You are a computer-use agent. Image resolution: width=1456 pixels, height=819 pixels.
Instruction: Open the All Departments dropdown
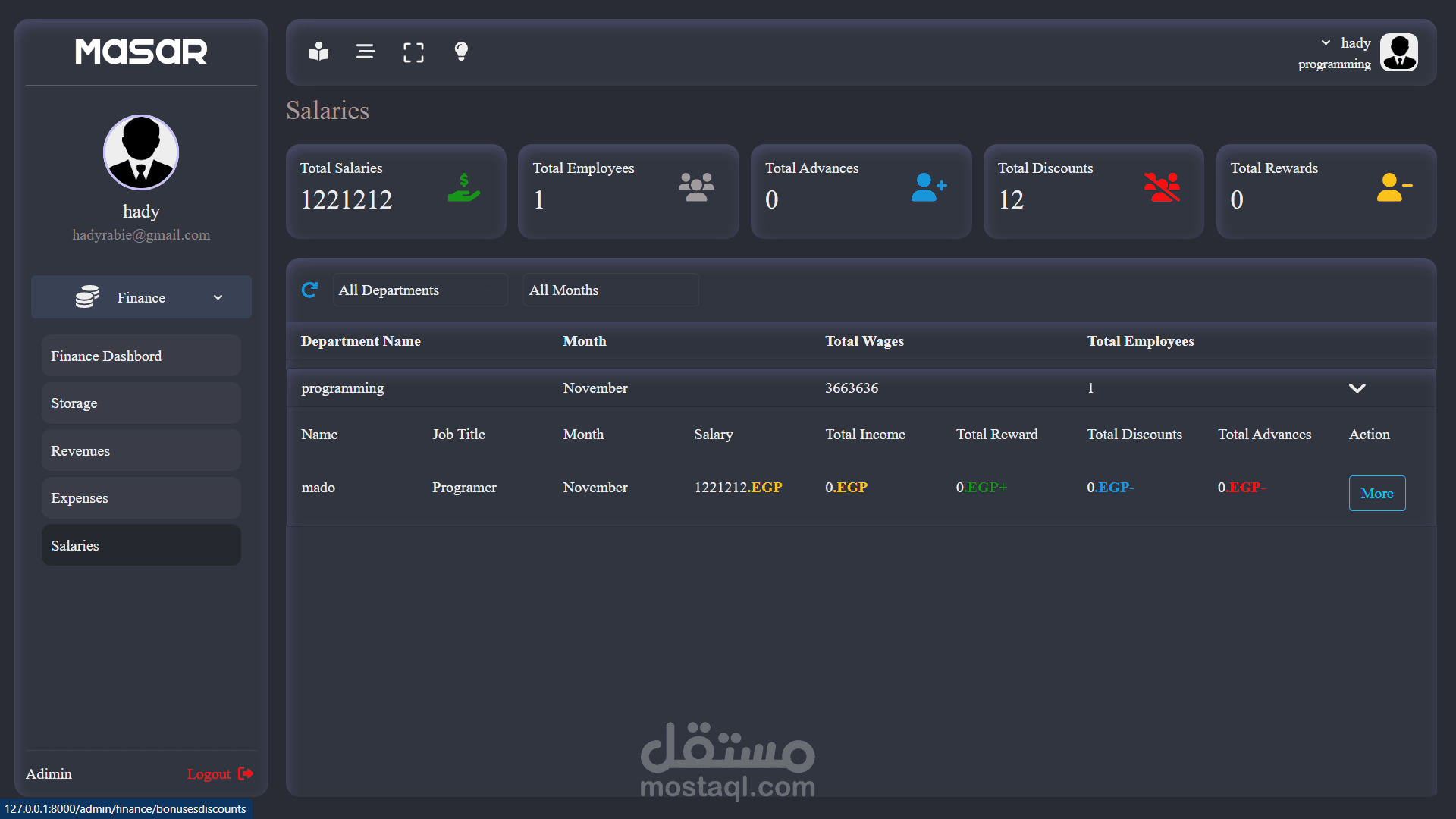click(419, 290)
